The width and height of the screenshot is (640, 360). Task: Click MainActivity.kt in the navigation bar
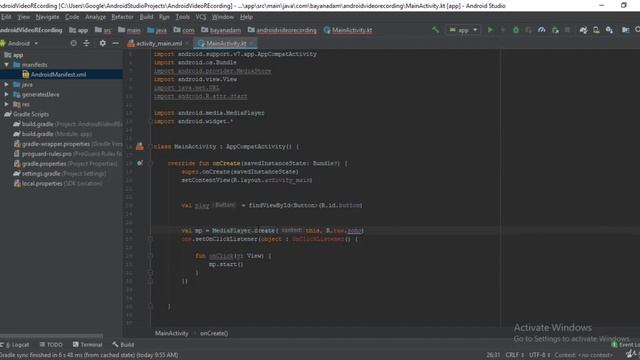[x=348, y=30]
